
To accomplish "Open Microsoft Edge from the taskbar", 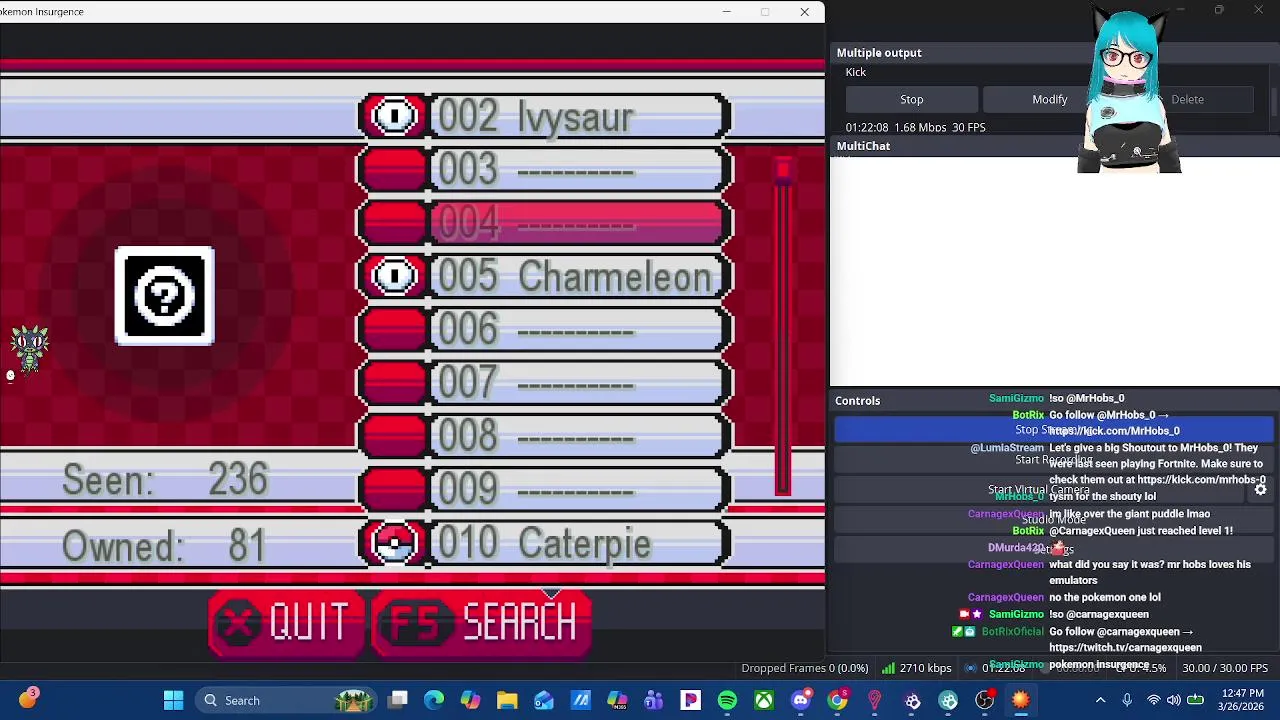I will (x=434, y=700).
